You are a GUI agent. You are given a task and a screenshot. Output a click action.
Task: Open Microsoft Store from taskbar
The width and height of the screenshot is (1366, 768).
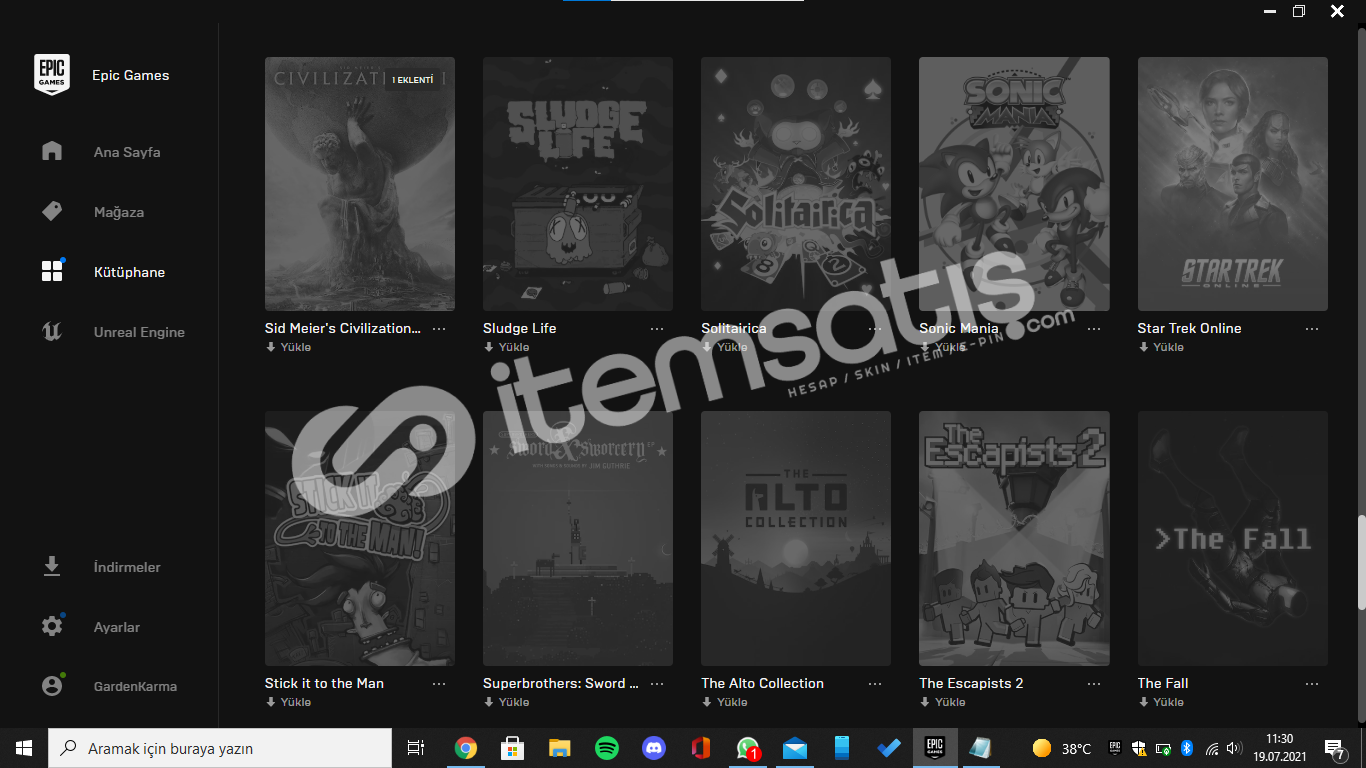point(513,748)
